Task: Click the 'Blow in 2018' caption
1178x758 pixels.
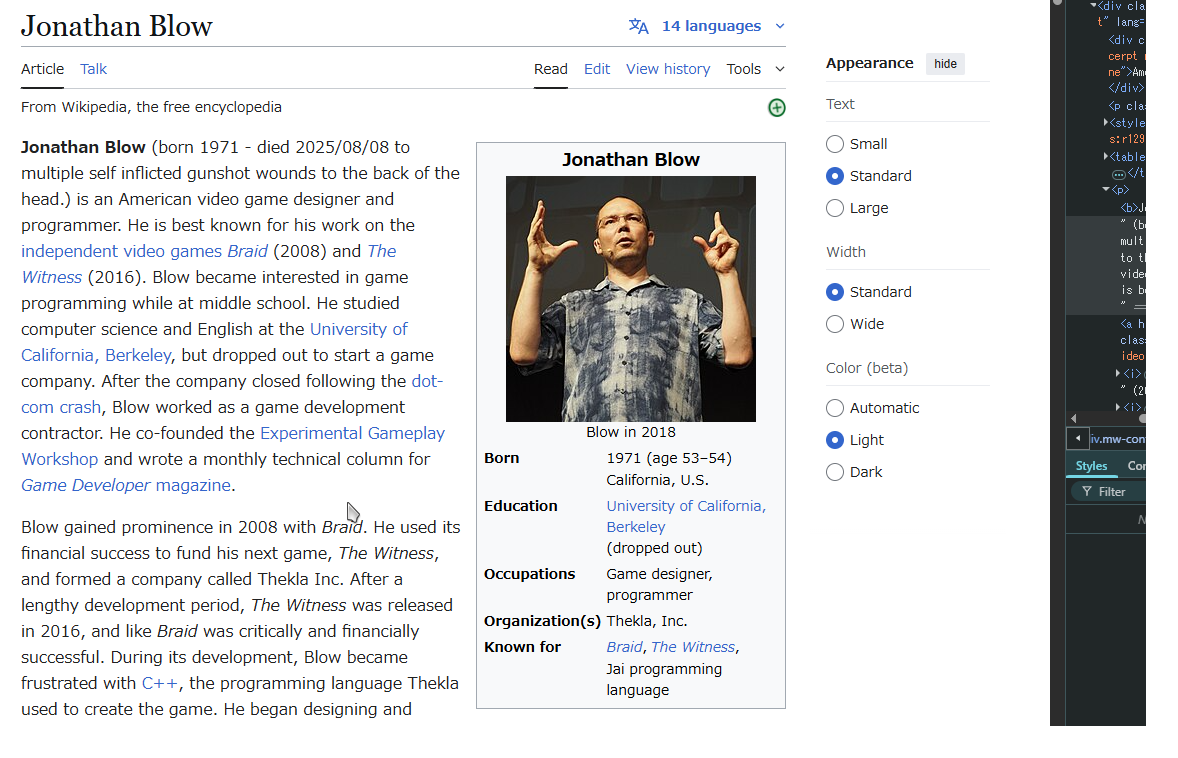Action: pyautogui.click(x=631, y=432)
